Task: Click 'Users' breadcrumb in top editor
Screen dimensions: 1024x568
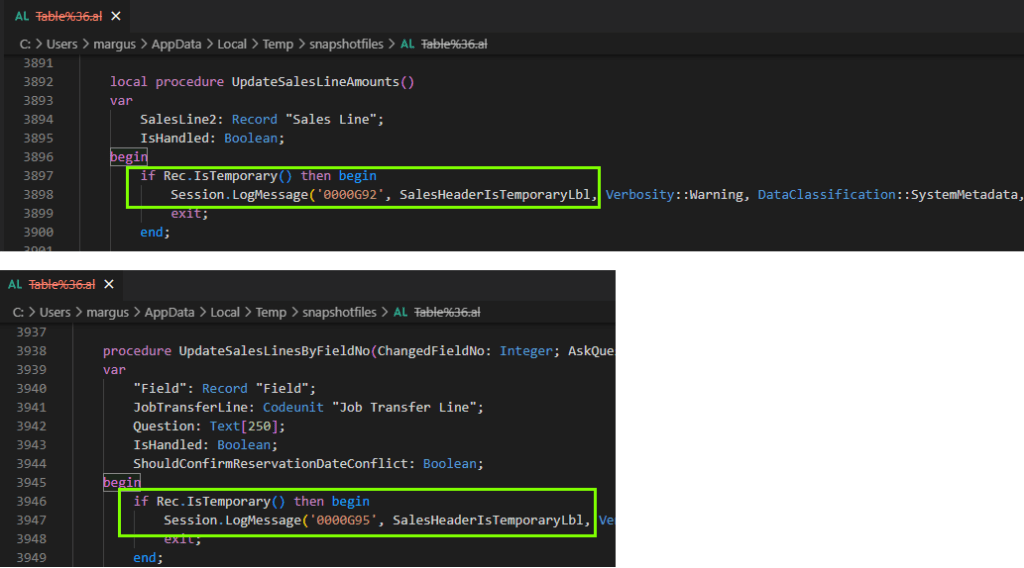Action: (61, 44)
